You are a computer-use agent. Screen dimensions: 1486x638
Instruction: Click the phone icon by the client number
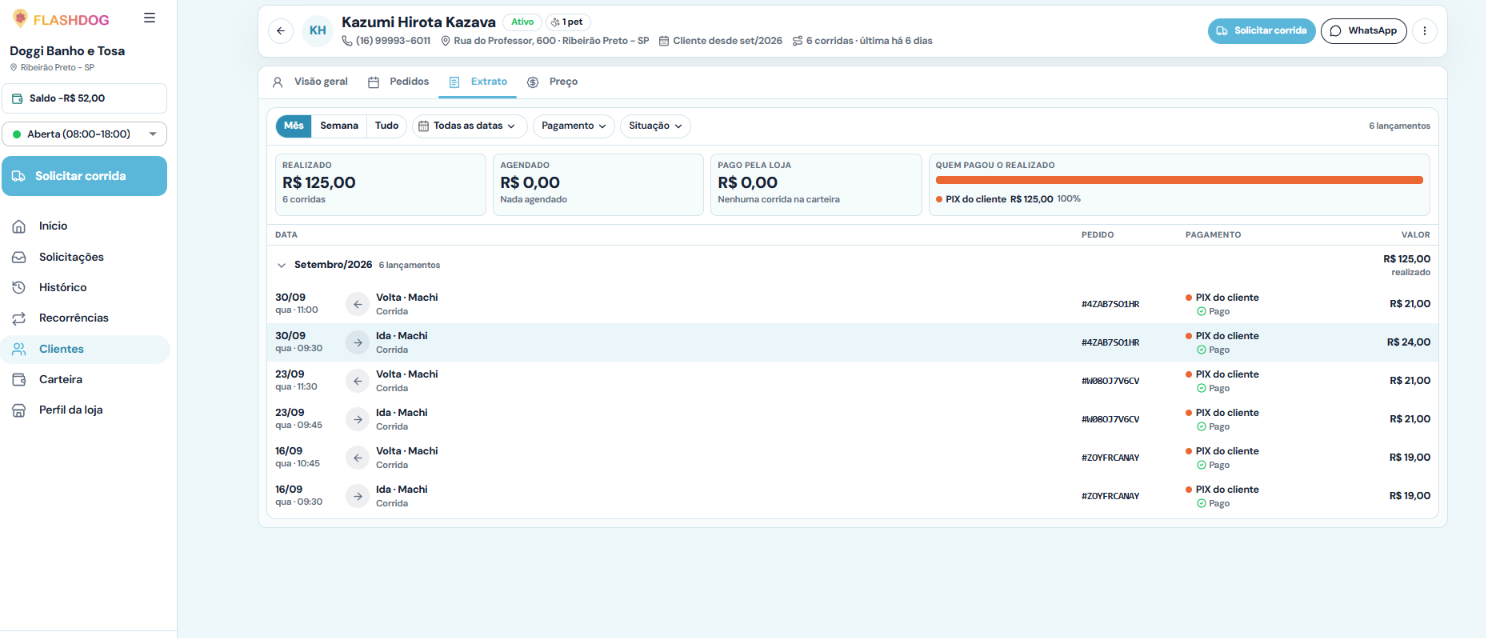[347, 41]
